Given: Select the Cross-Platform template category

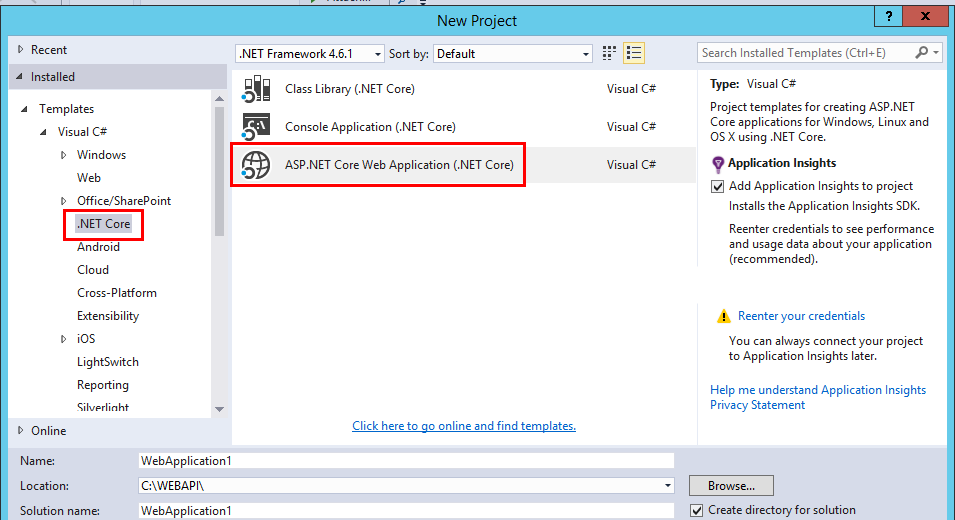Looking at the screenshot, I should click(x=117, y=293).
